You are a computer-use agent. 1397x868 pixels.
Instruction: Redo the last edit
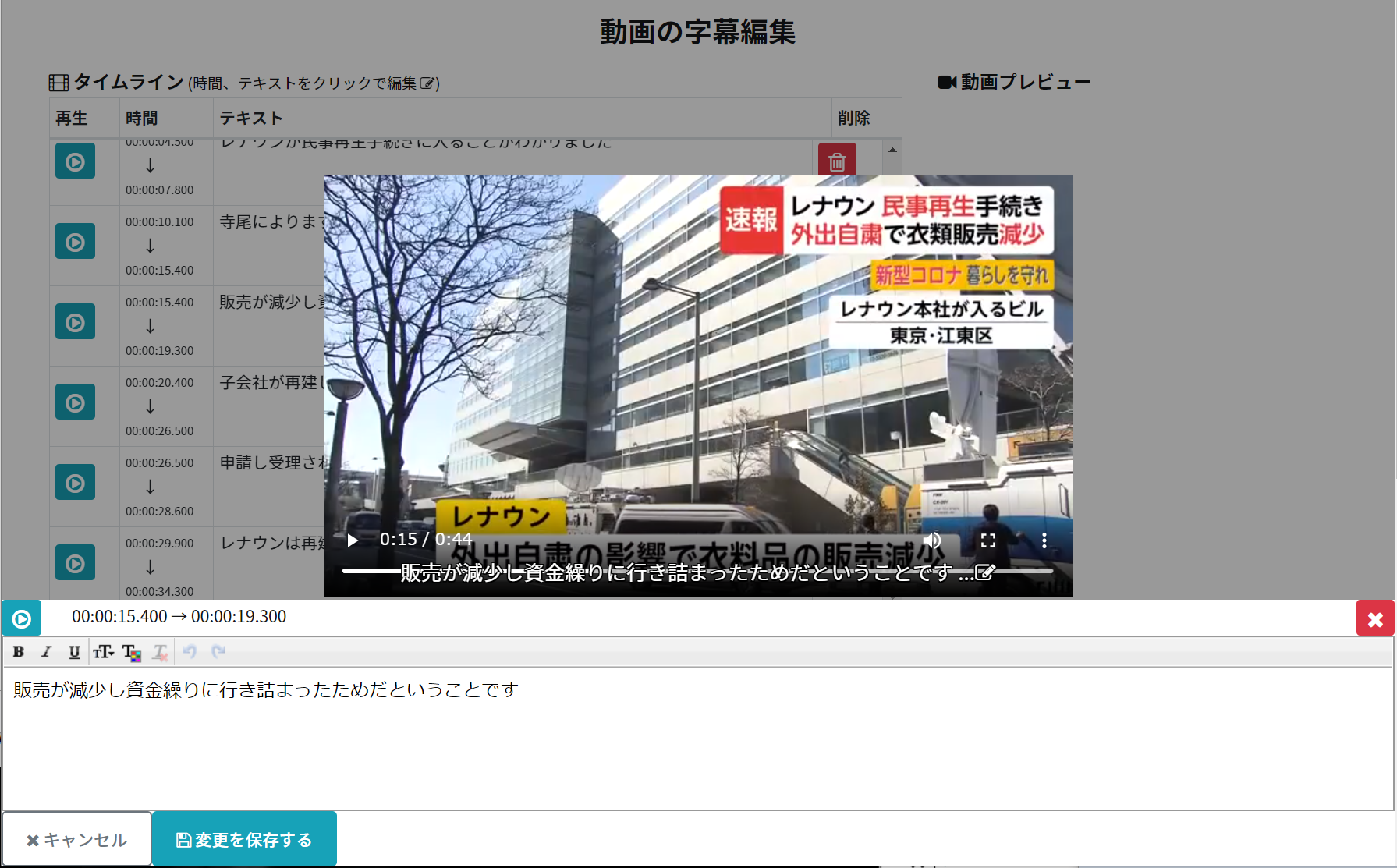[218, 651]
